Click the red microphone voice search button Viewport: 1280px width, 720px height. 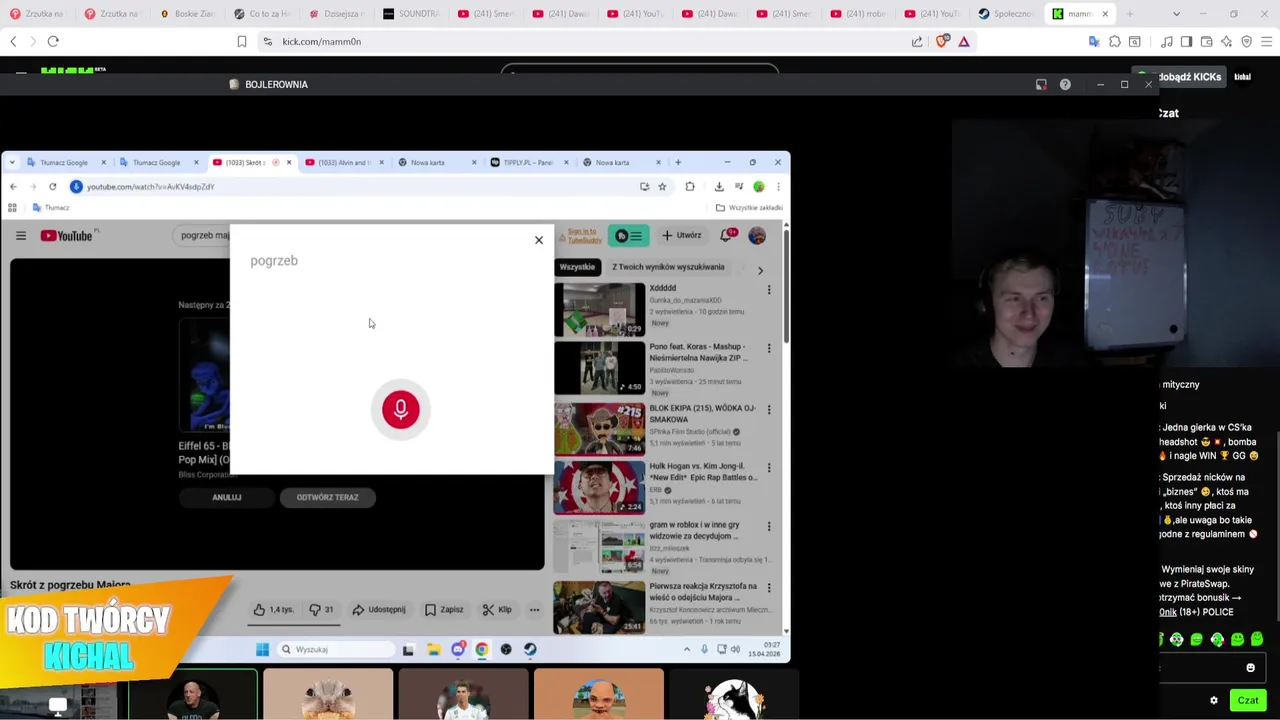400,409
